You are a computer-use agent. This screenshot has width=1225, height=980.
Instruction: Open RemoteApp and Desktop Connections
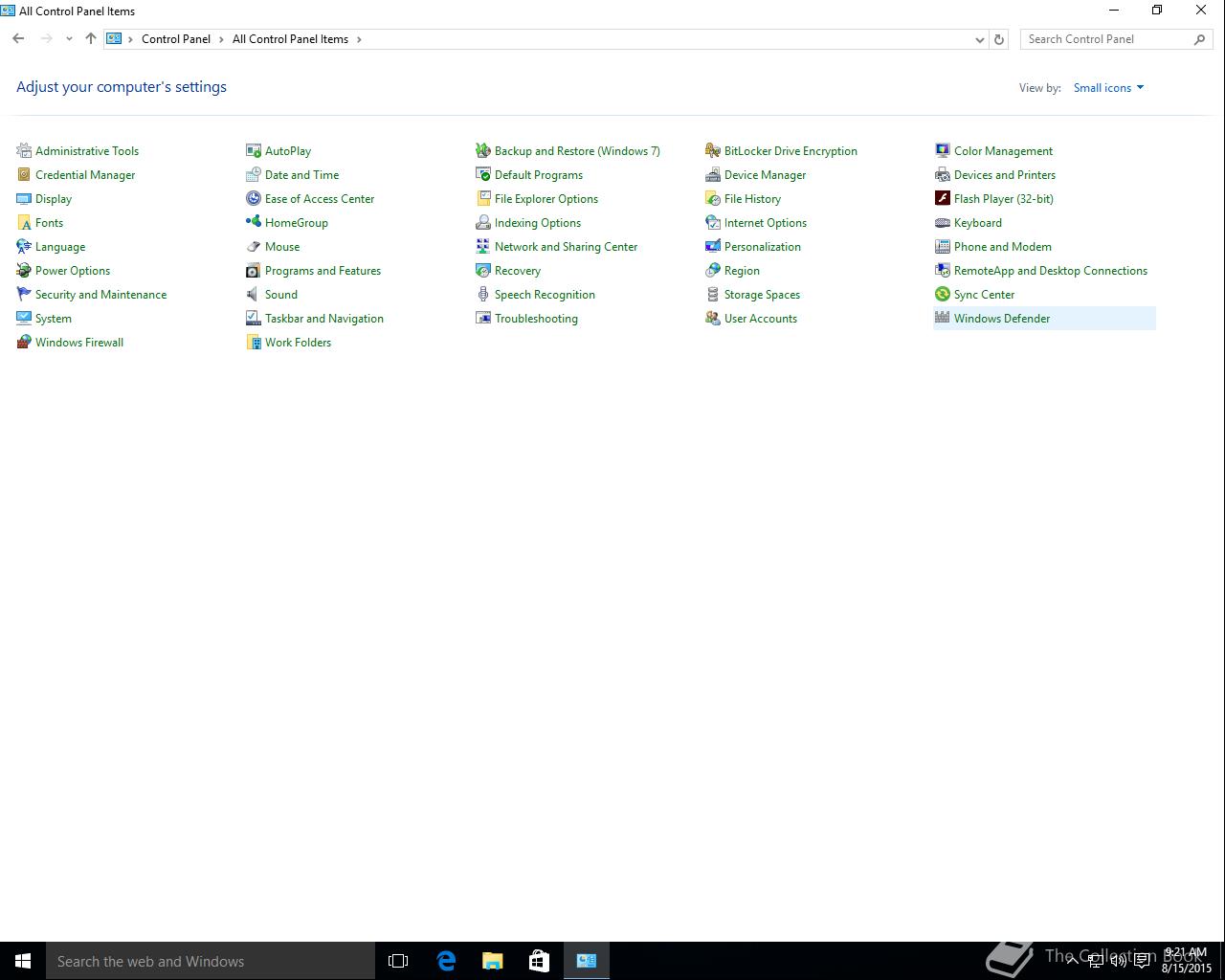pyautogui.click(x=1051, y=271)
